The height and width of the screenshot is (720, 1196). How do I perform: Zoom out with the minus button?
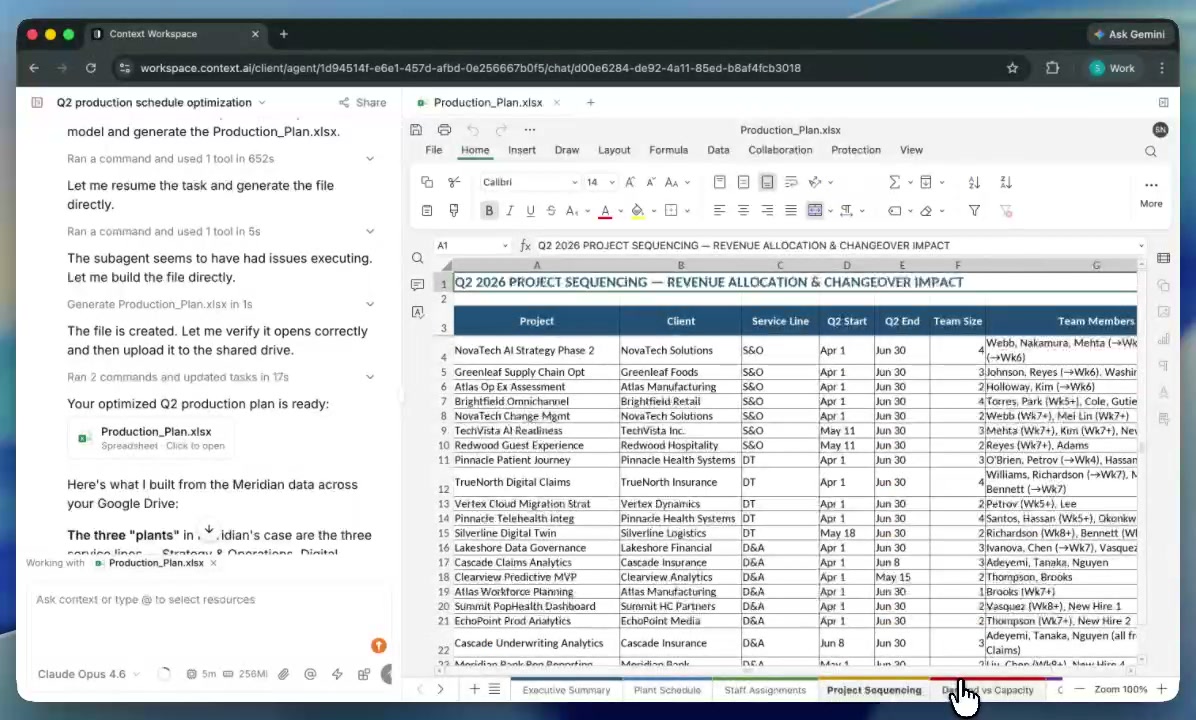pyautogui.click(x=1079, y=689)
